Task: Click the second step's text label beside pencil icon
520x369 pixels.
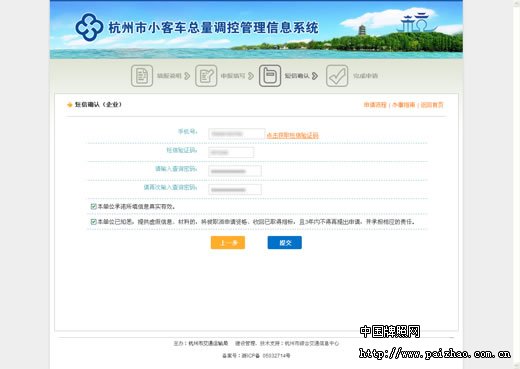Action: click(233, 76)
